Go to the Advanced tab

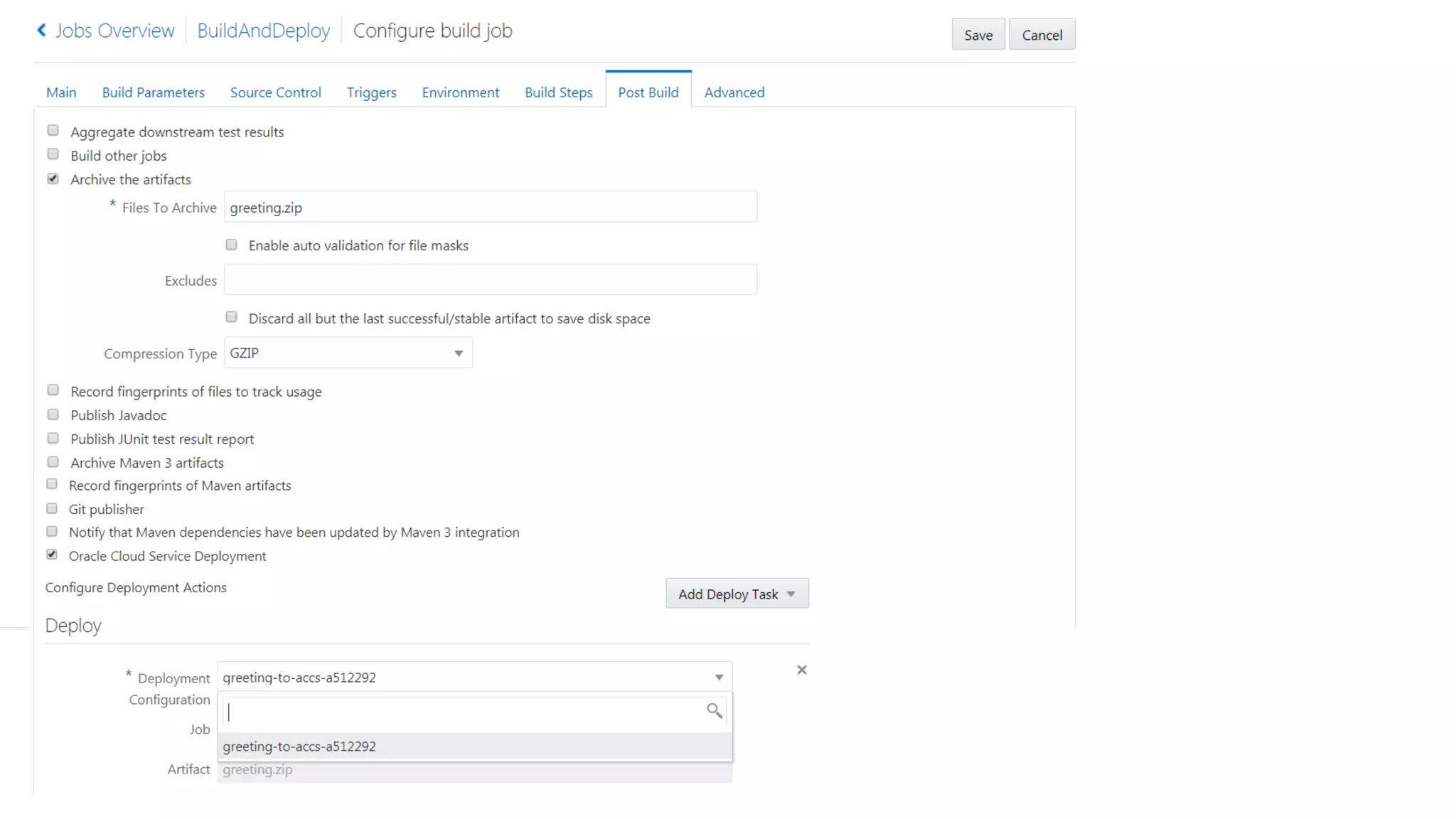(734, 92)
